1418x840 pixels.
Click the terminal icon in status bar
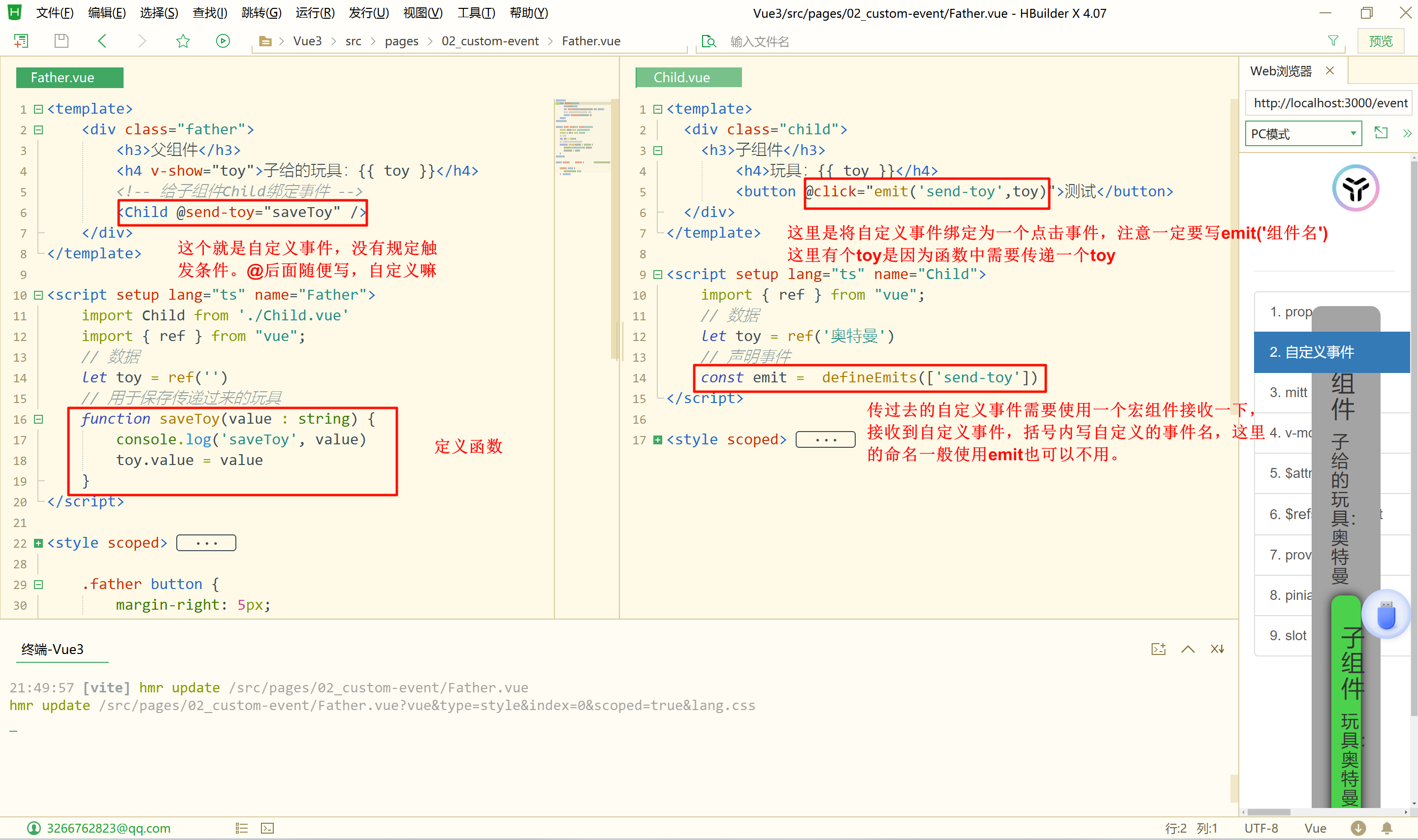pyautogui.click(x=267, y=828)
